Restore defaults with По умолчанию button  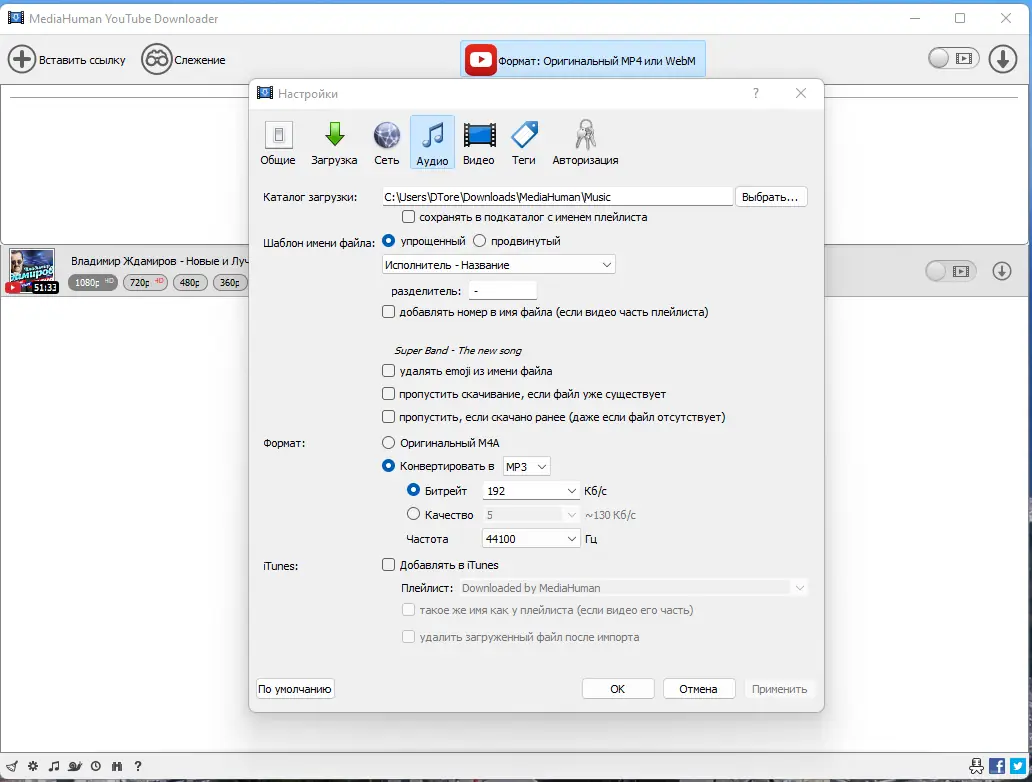(x=295, y=689)
